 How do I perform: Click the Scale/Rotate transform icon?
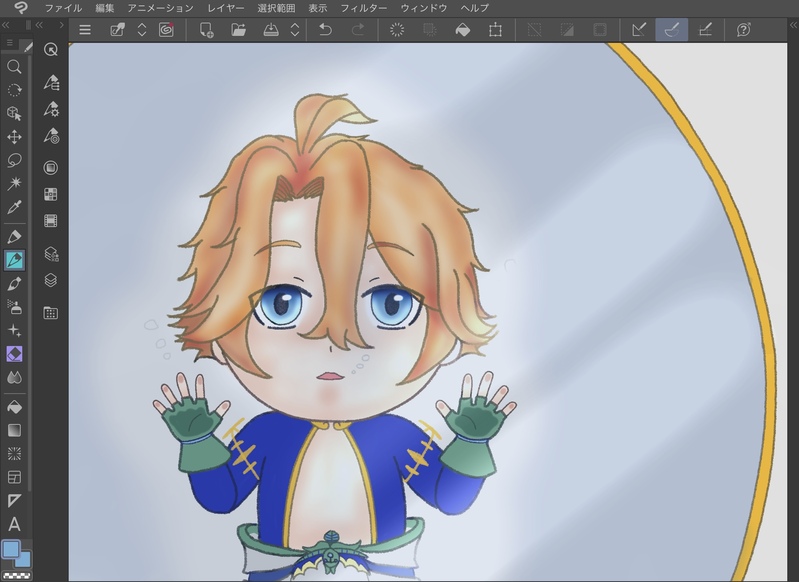point(495,30)
